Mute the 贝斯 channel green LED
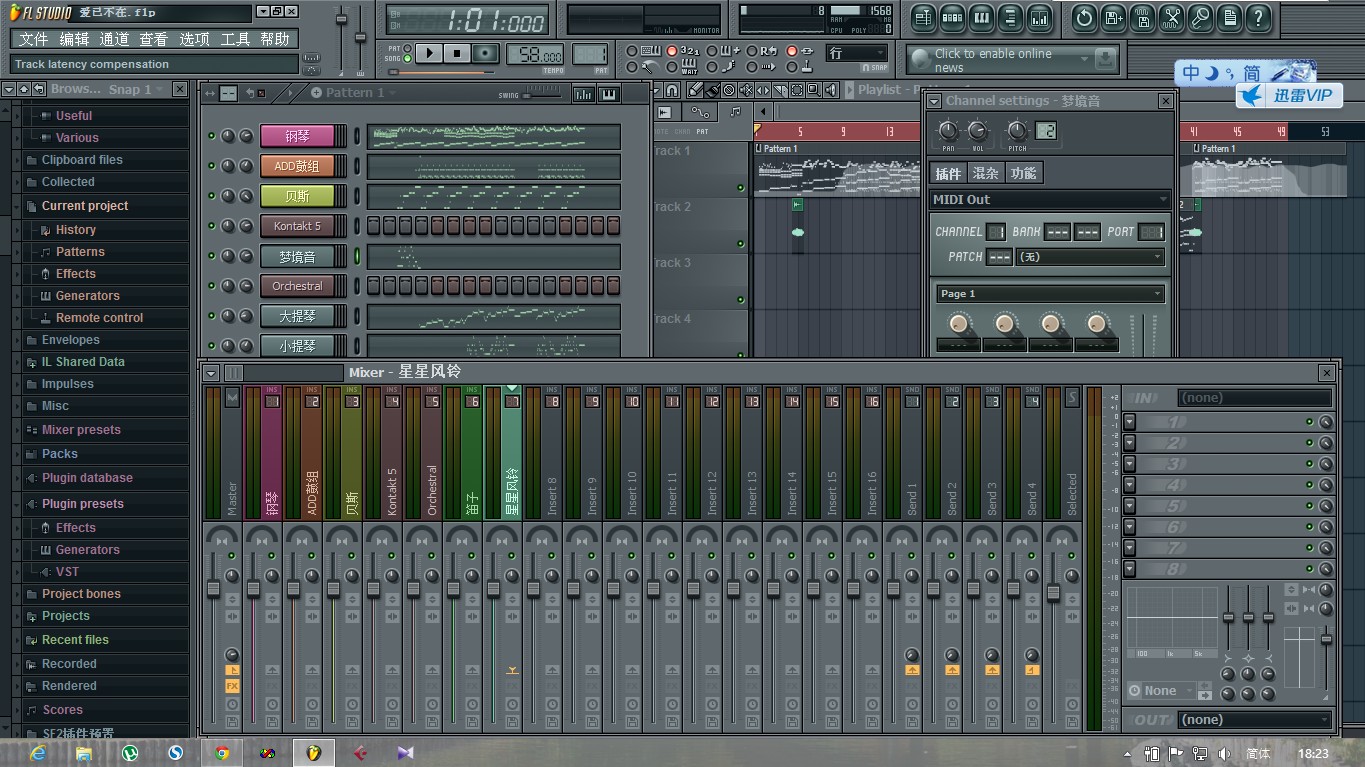 [211, 196]
